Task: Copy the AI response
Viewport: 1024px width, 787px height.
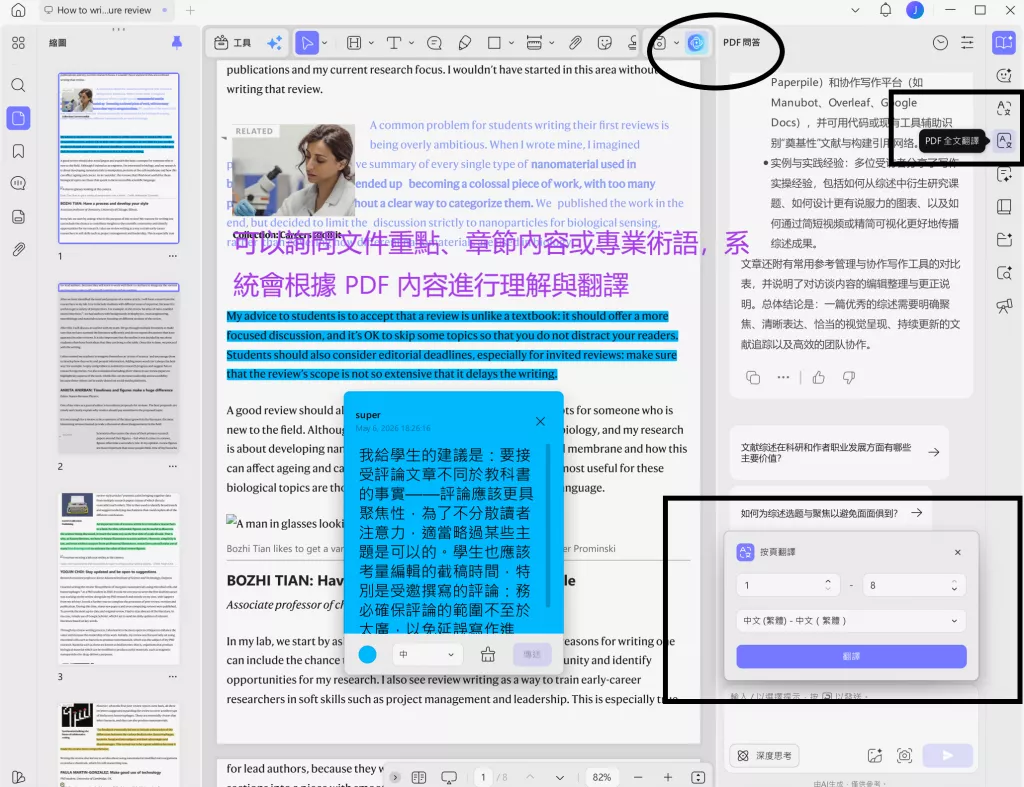Action: point(753,377)
